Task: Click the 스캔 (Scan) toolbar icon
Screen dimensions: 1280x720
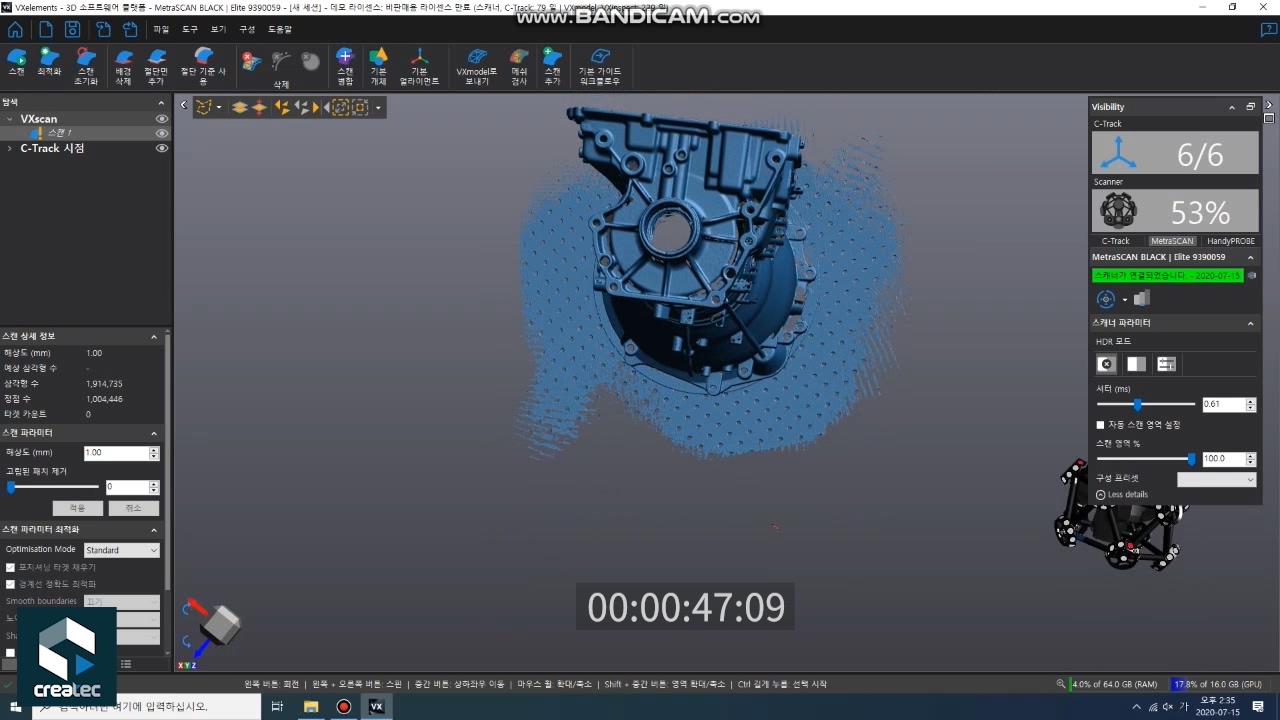Action: point(16,63)
